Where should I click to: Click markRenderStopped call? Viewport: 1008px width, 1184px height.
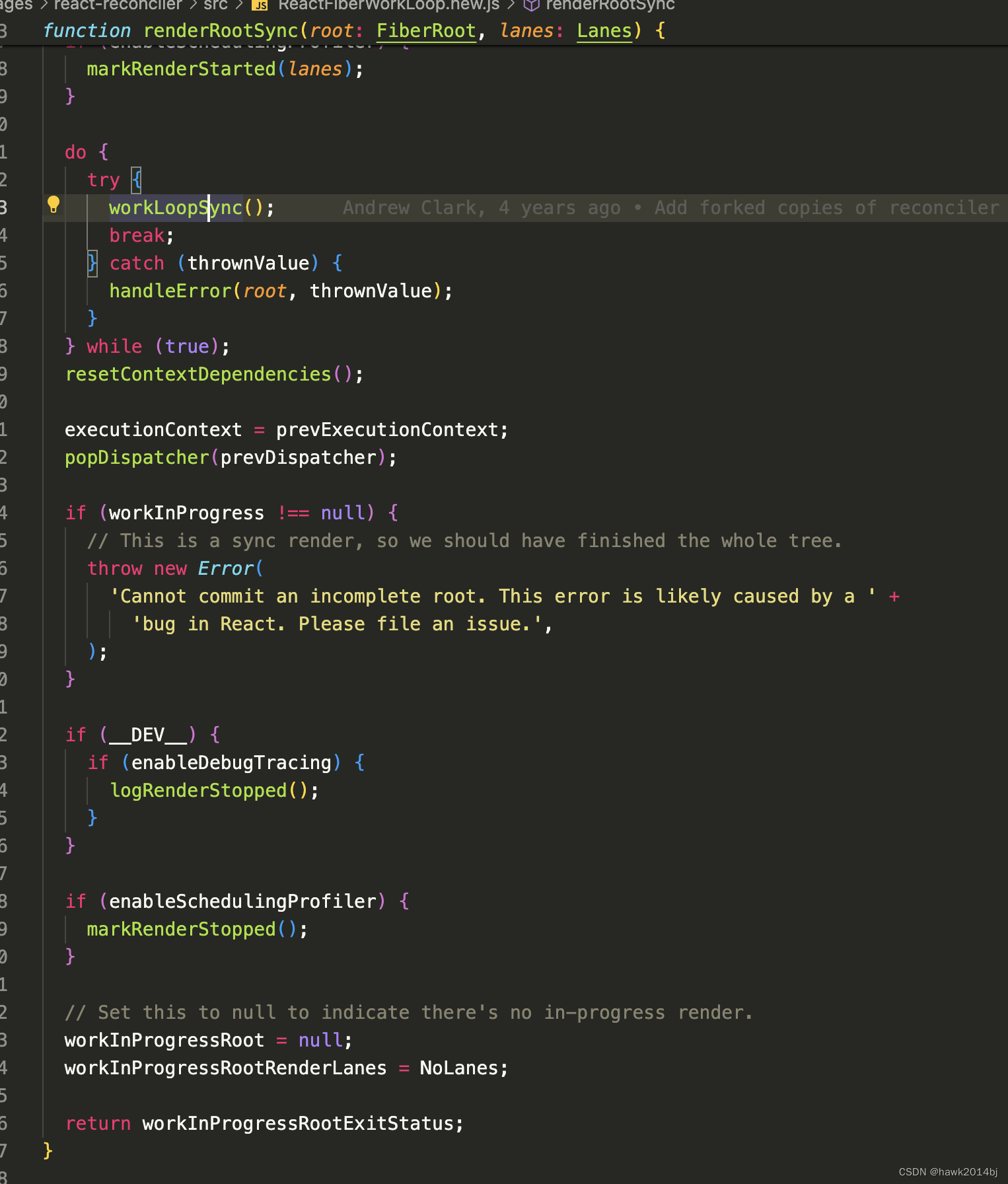[x=181, y=929]
